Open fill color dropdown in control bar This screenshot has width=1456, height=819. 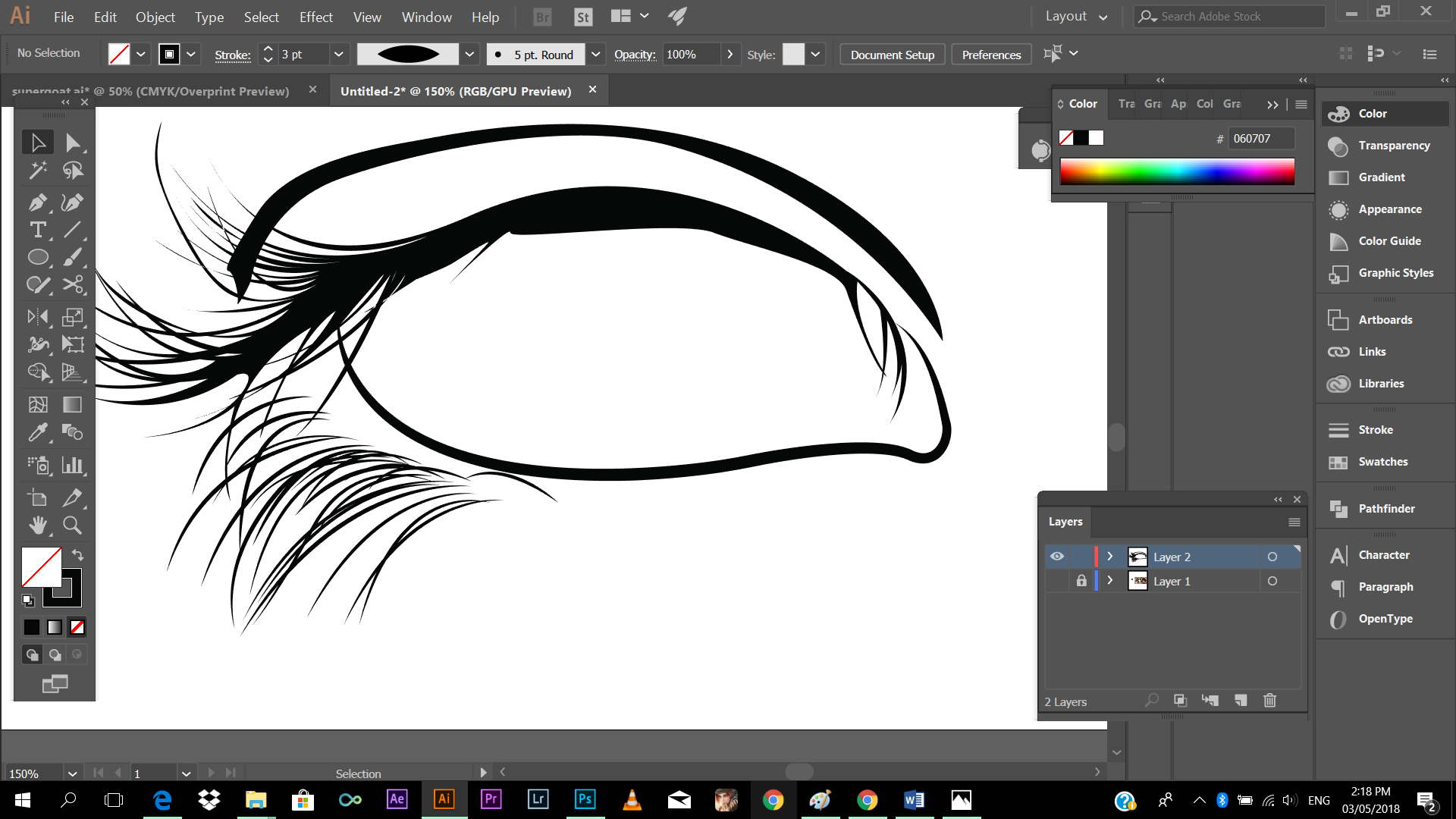pos(141,54)
